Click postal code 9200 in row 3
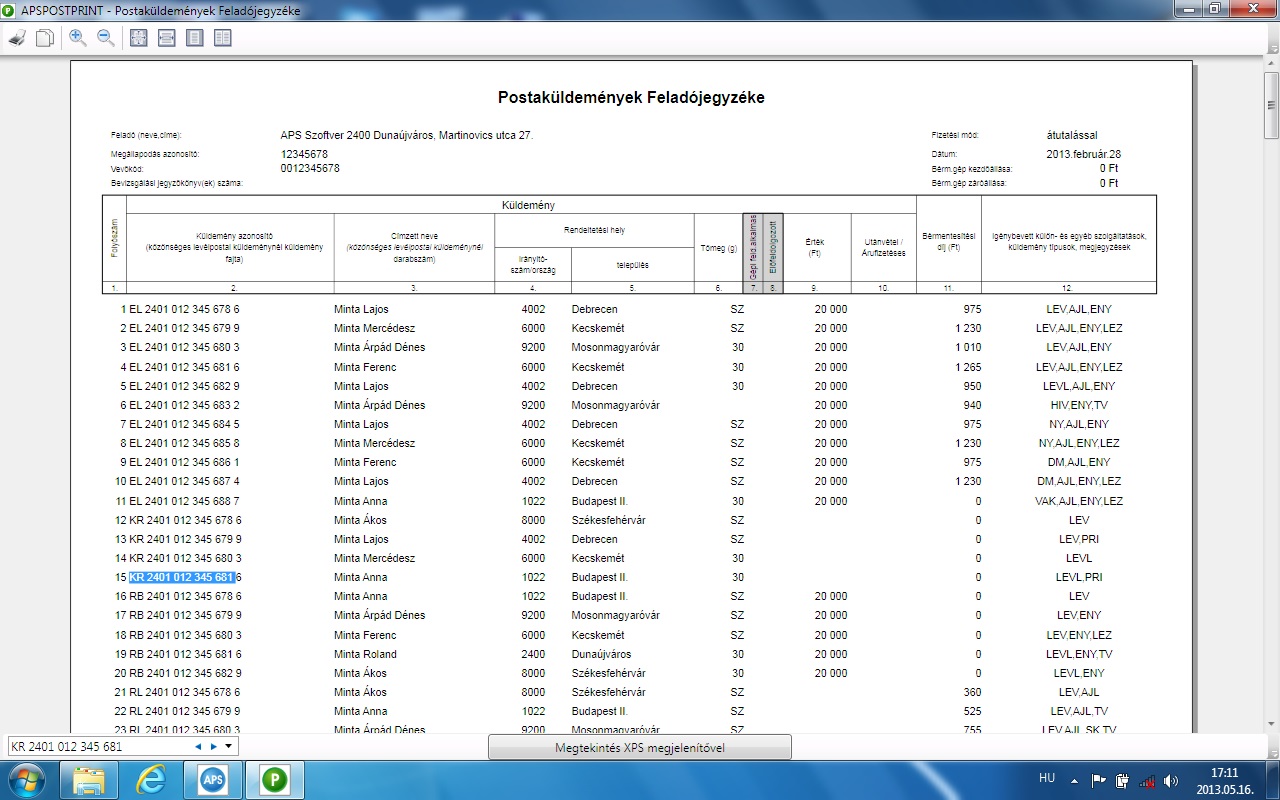Viewport: 1280px width, 800px height. 533,347
